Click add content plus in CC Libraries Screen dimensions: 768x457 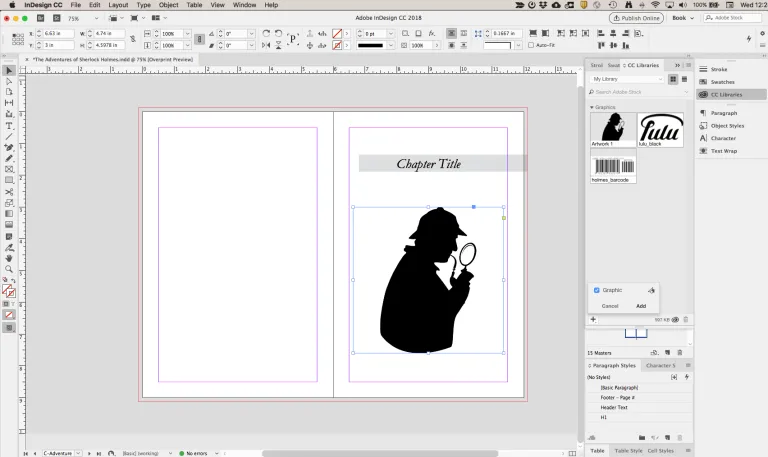click(593, 319)
